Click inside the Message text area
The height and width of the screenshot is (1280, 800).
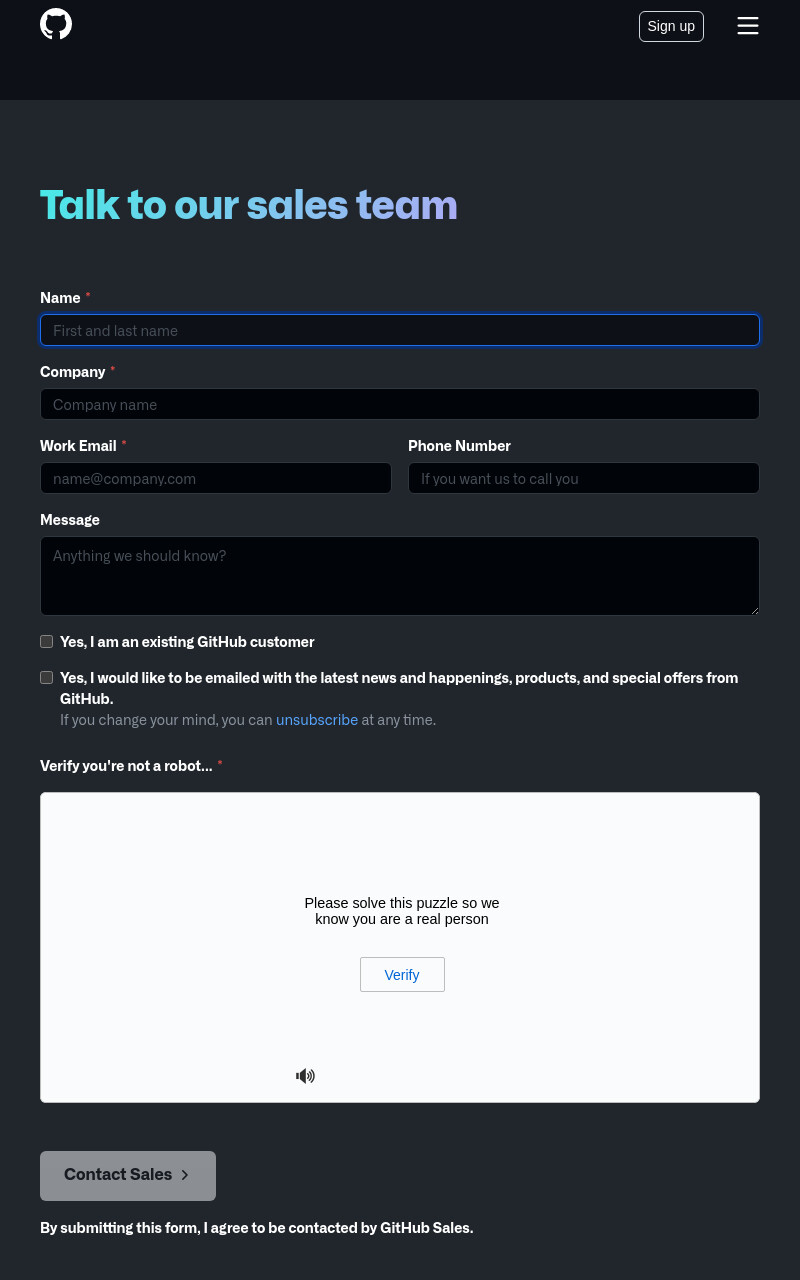(x=400, y=576)
